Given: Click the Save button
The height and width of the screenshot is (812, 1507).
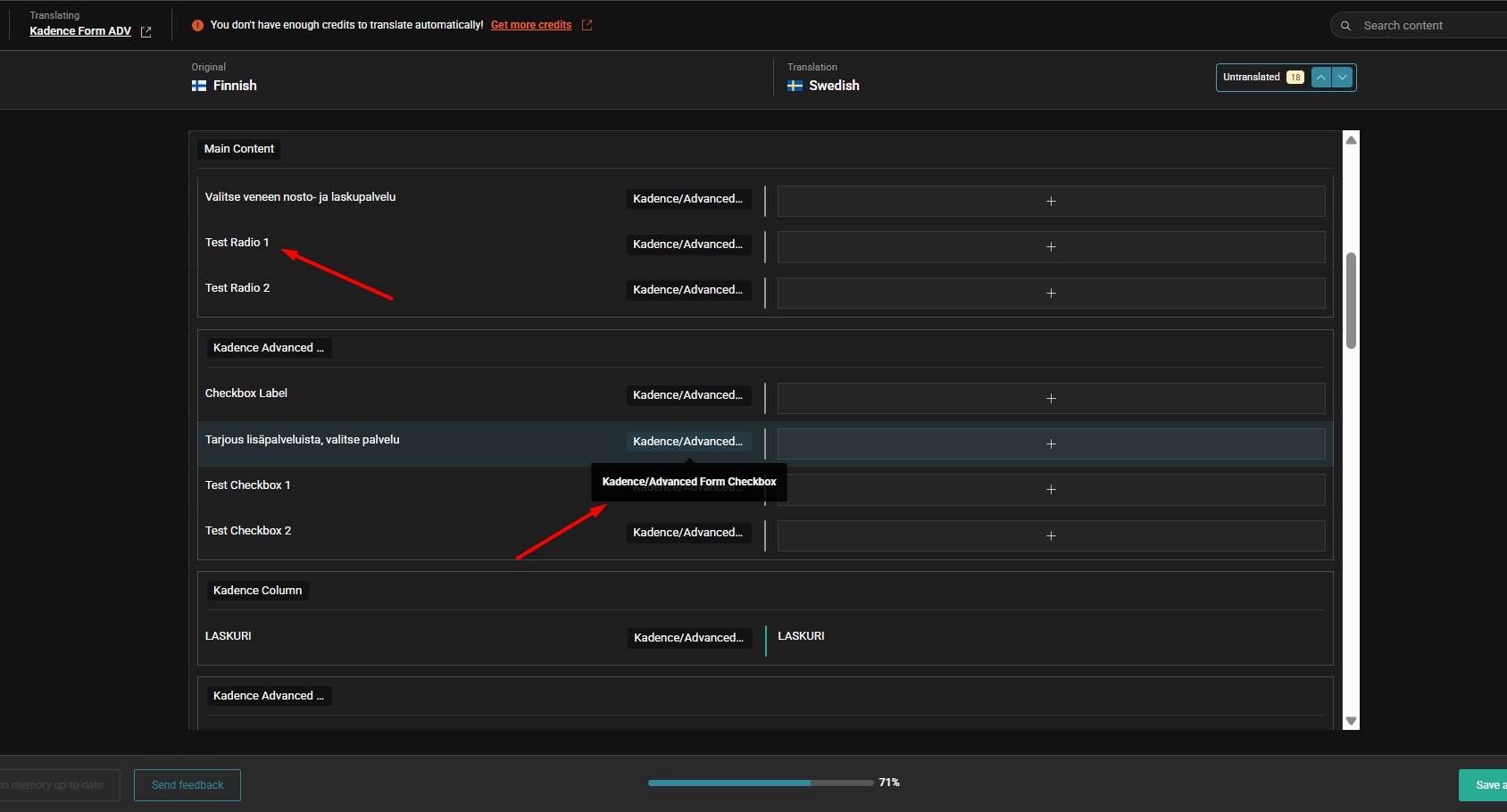Looking at the screenshot, I should click(x=1486, y=785).
